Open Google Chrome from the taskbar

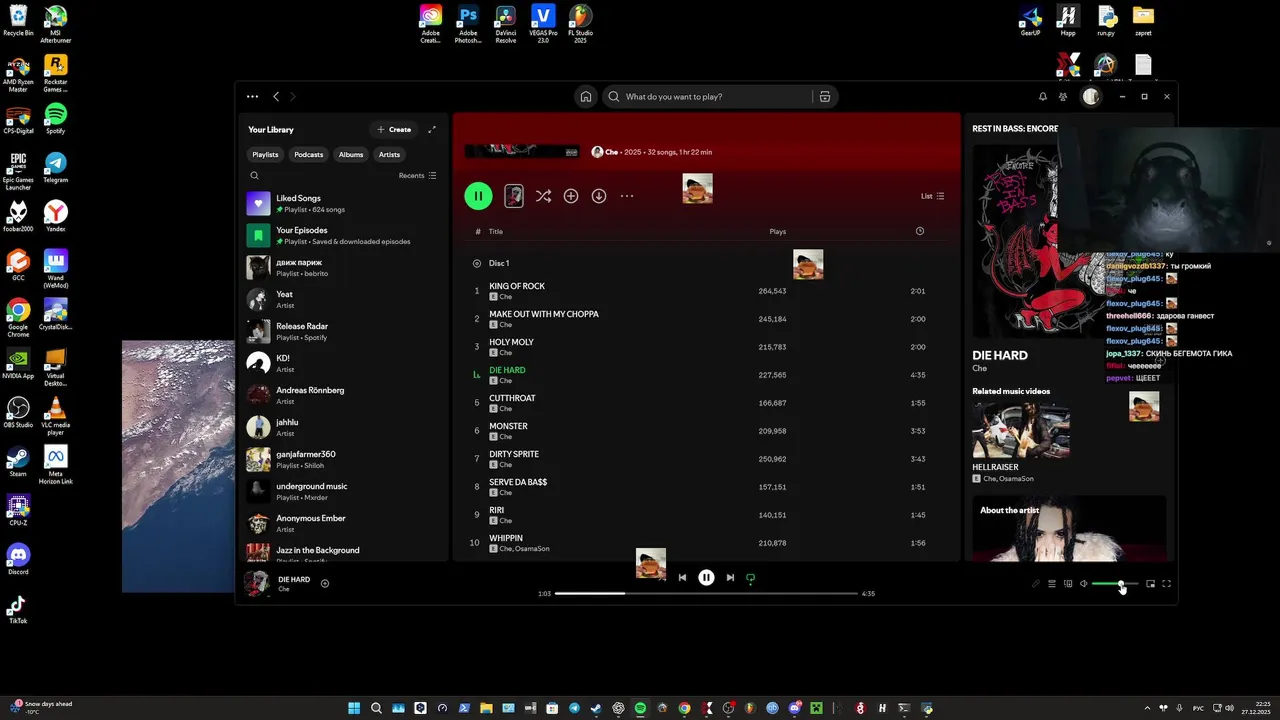[x=684, y=708]
